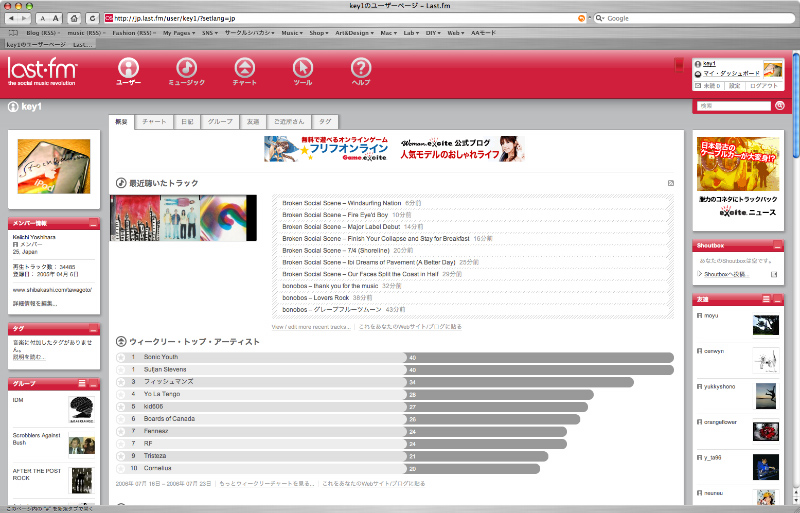
Task: Click the last.fm search input field
Action: tap(734, 106)
